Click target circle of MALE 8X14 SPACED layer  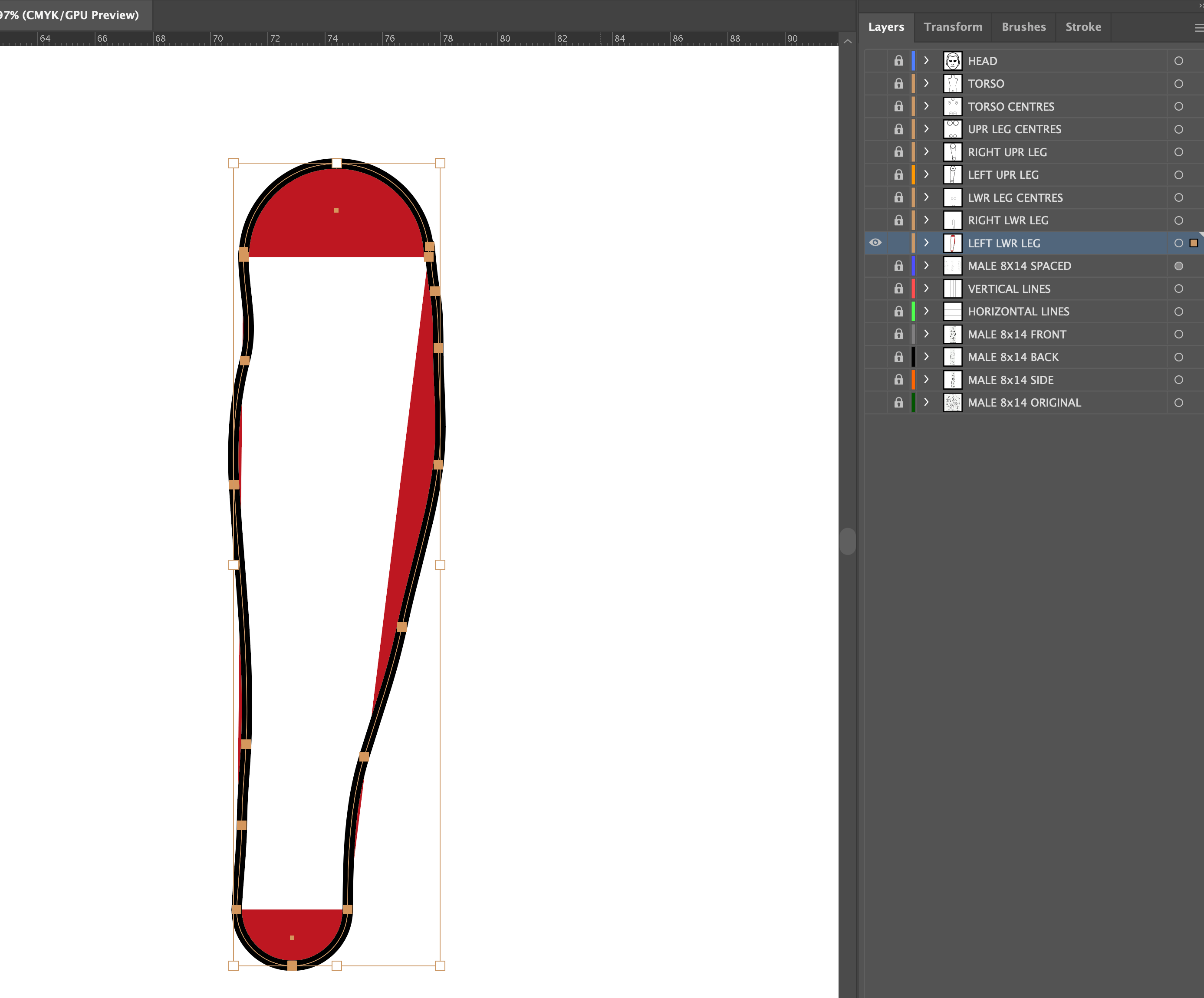tap(1178, 266)
